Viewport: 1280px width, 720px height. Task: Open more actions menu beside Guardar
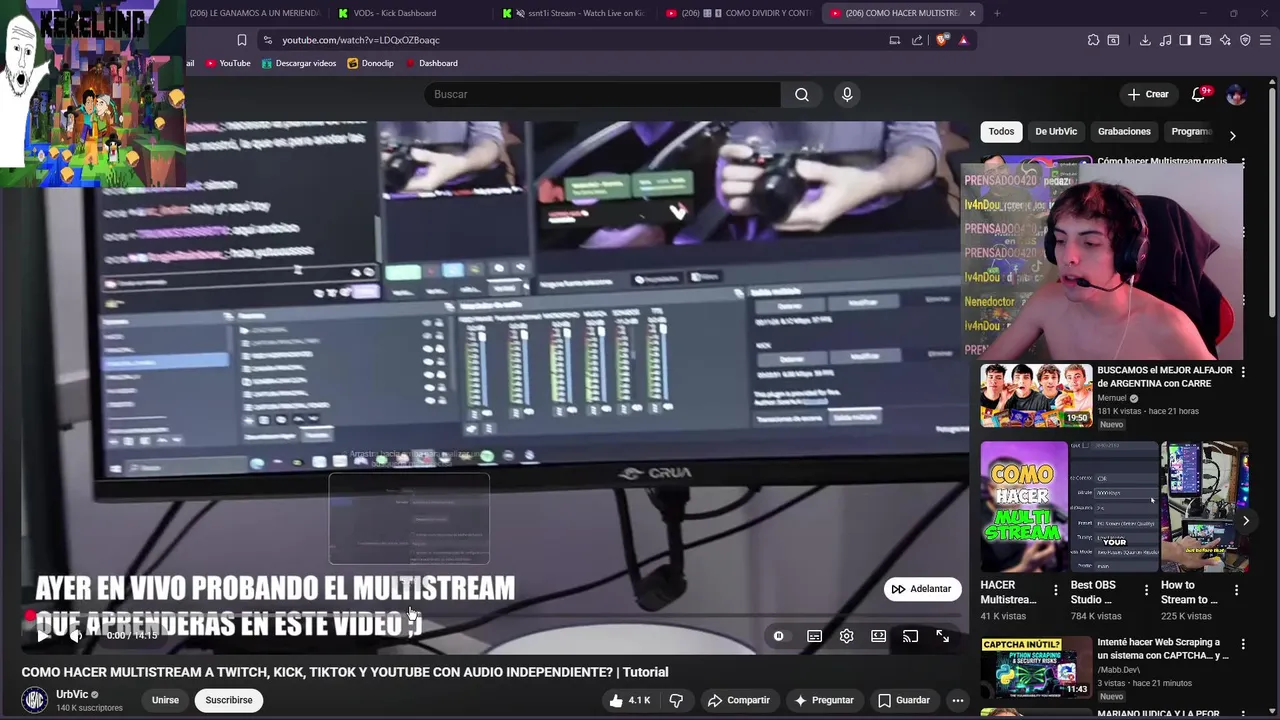click(x=958, y=700)
